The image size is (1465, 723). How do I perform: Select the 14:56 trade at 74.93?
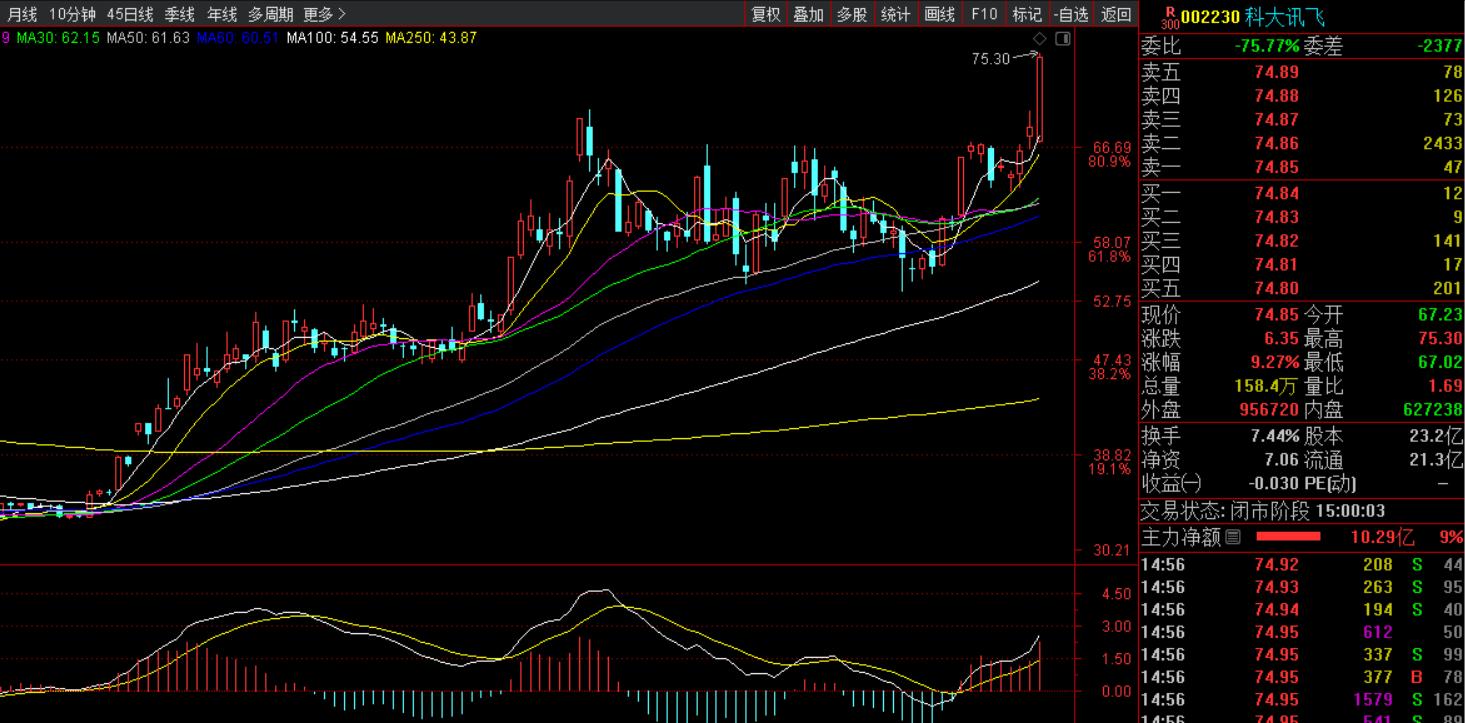click(1302, 587)
